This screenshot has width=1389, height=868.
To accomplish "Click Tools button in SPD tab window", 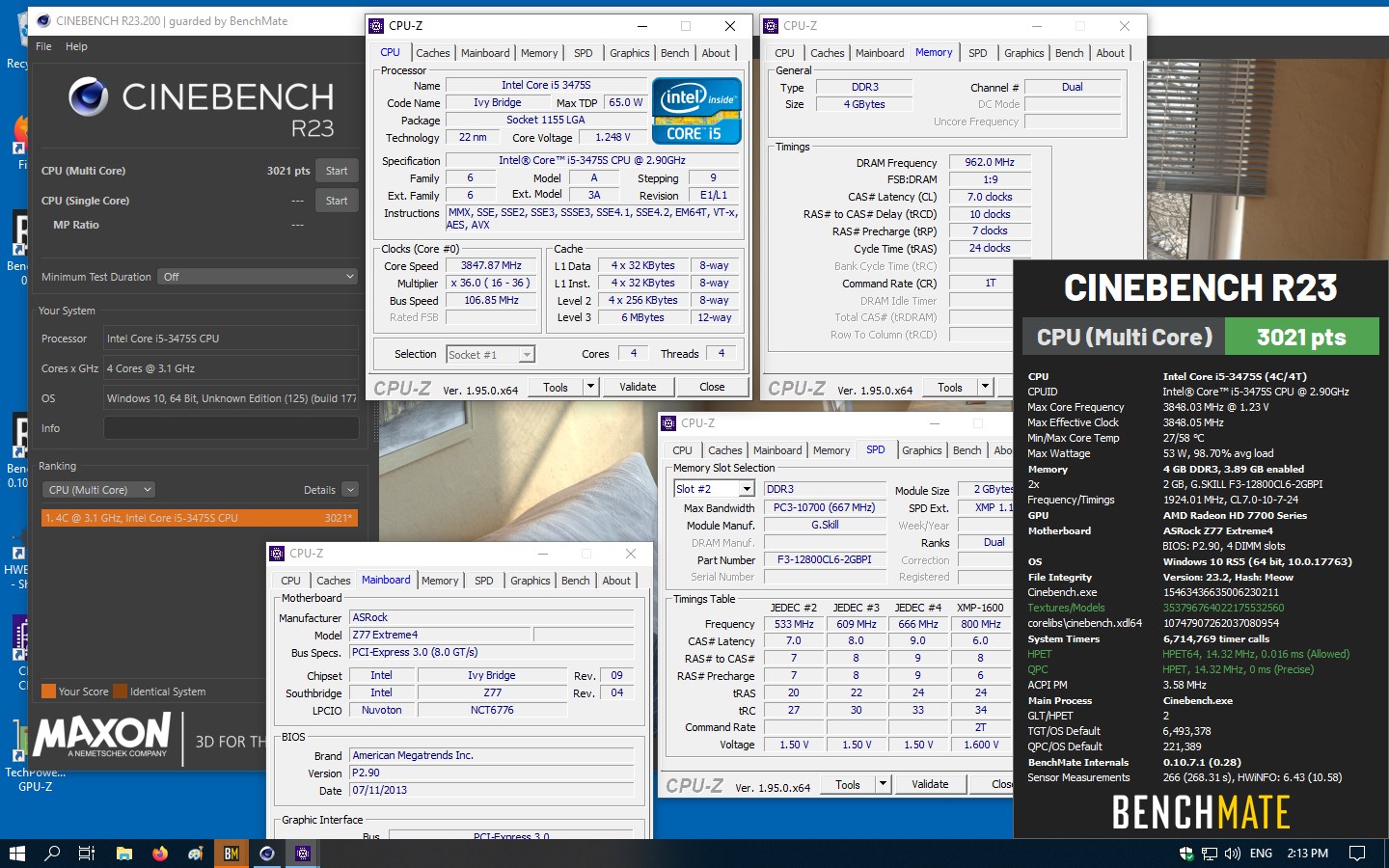I will (848, 784).
